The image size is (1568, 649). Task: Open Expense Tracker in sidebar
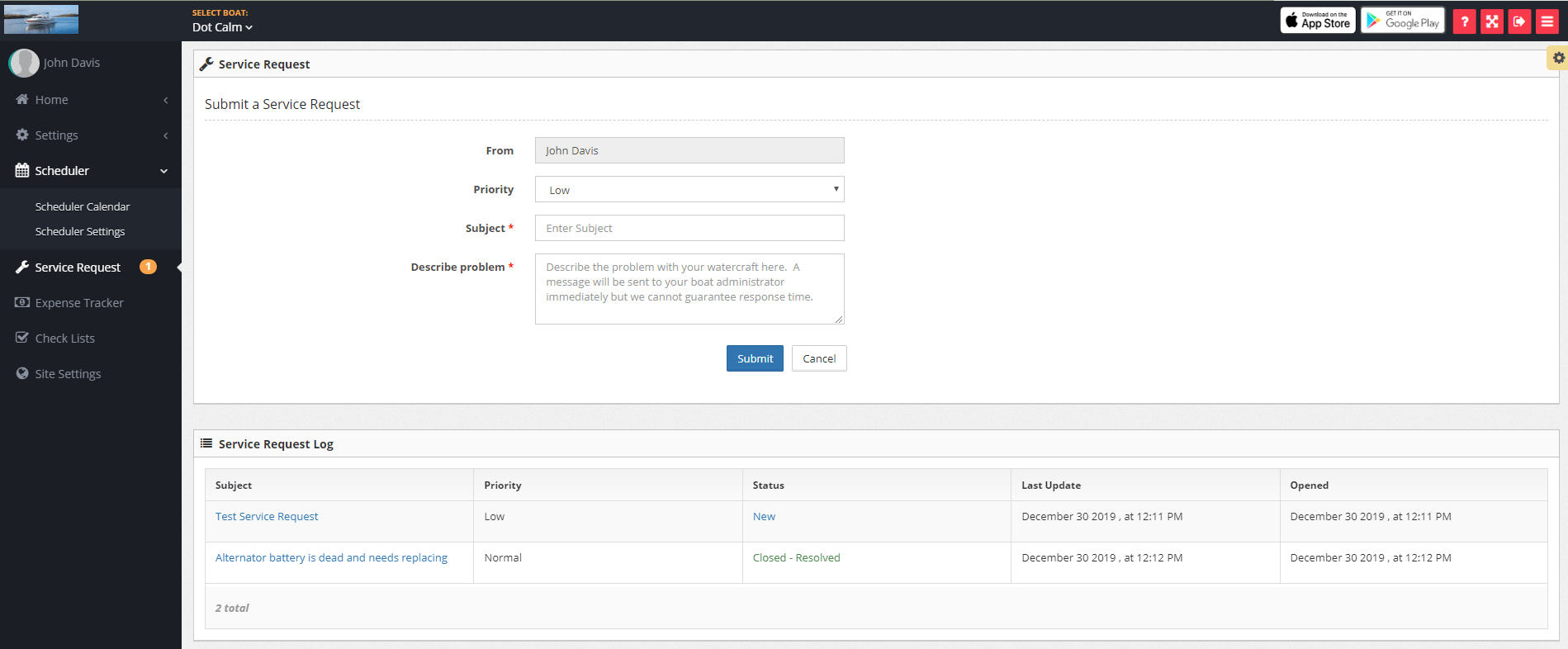79,303
